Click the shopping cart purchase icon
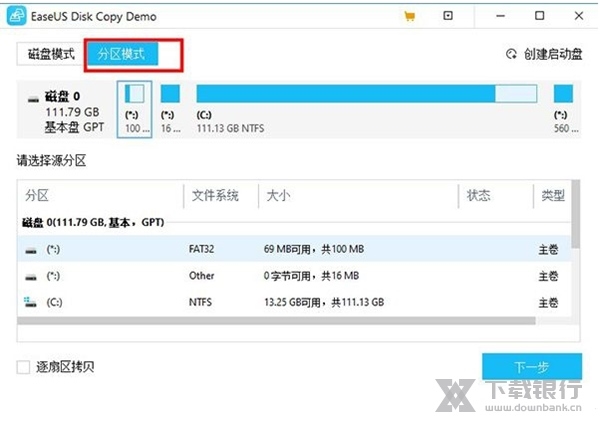600x421 pixels. [410, 17]
